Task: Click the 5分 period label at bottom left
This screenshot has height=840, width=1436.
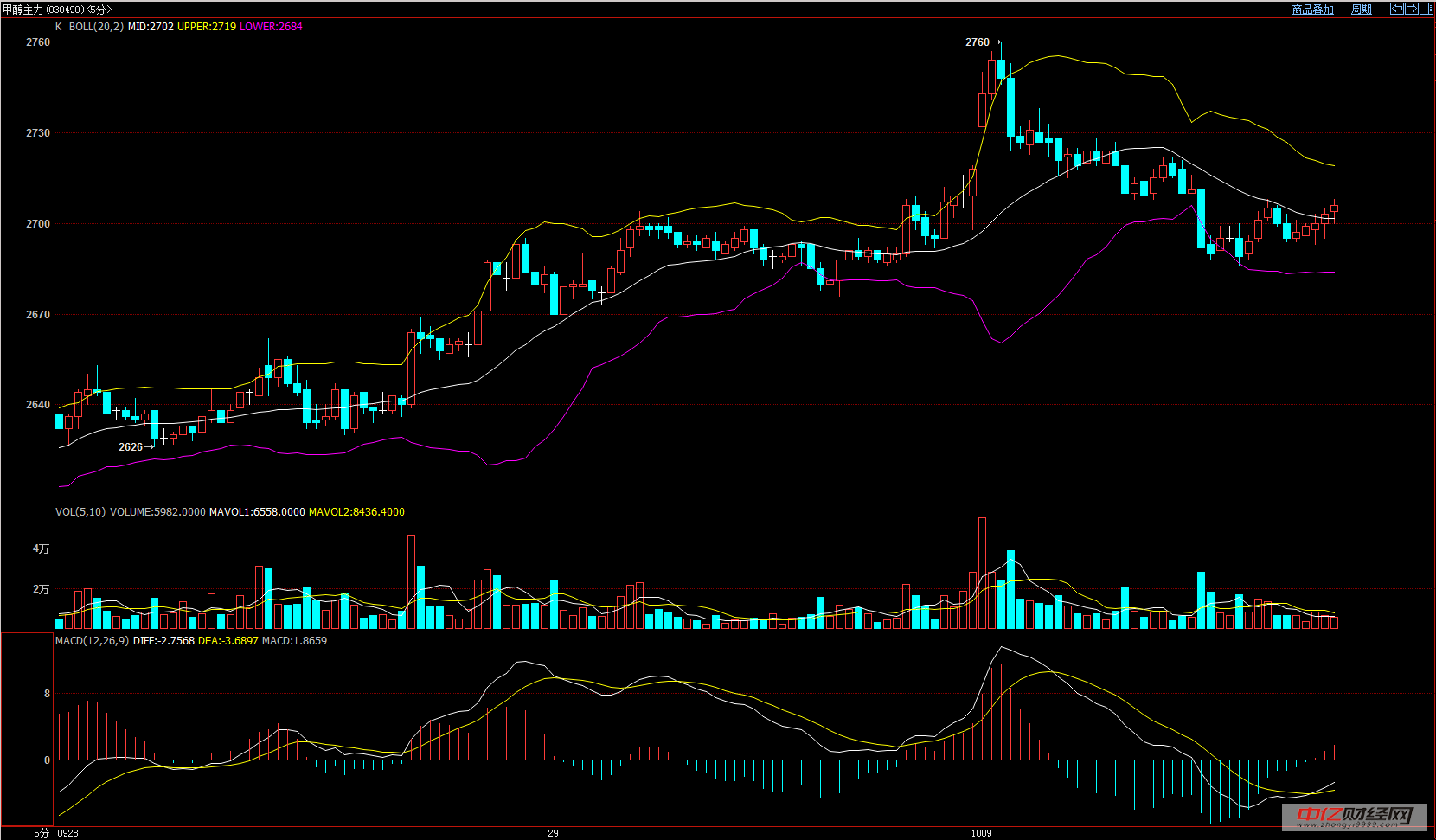Action: [x=42, y=833]
